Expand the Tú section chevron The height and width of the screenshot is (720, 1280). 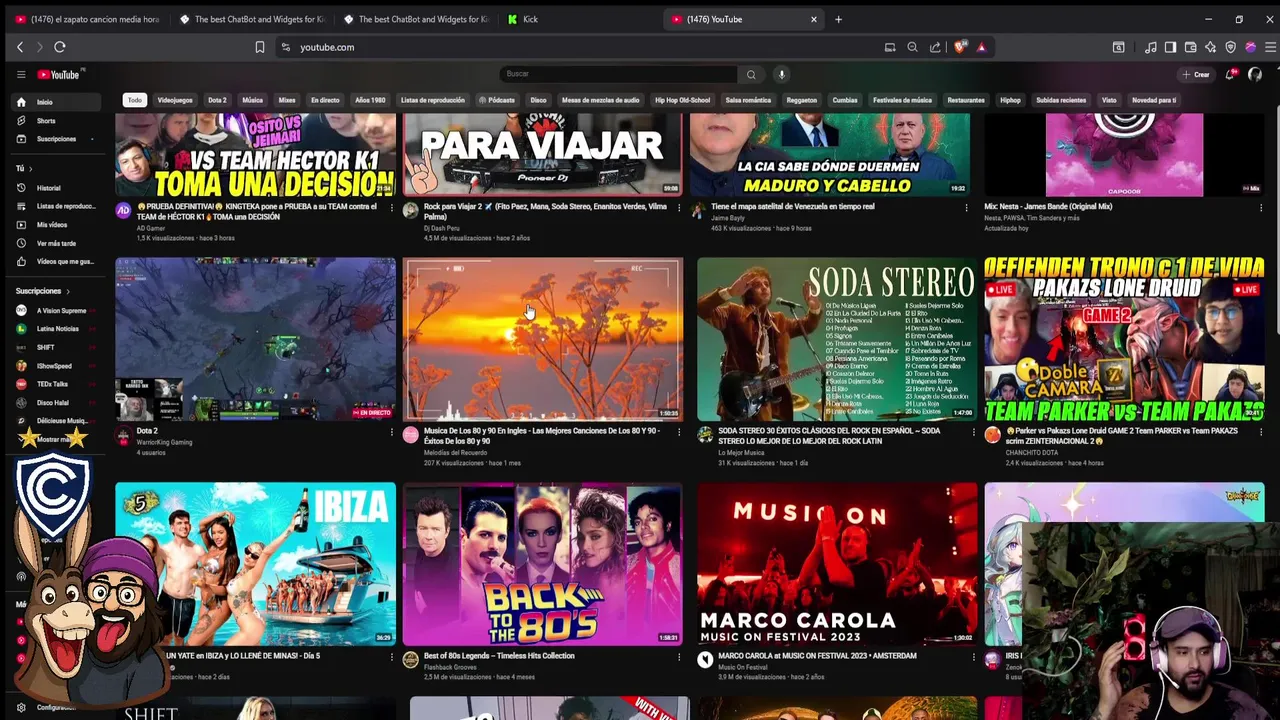(x=30, y=169)
